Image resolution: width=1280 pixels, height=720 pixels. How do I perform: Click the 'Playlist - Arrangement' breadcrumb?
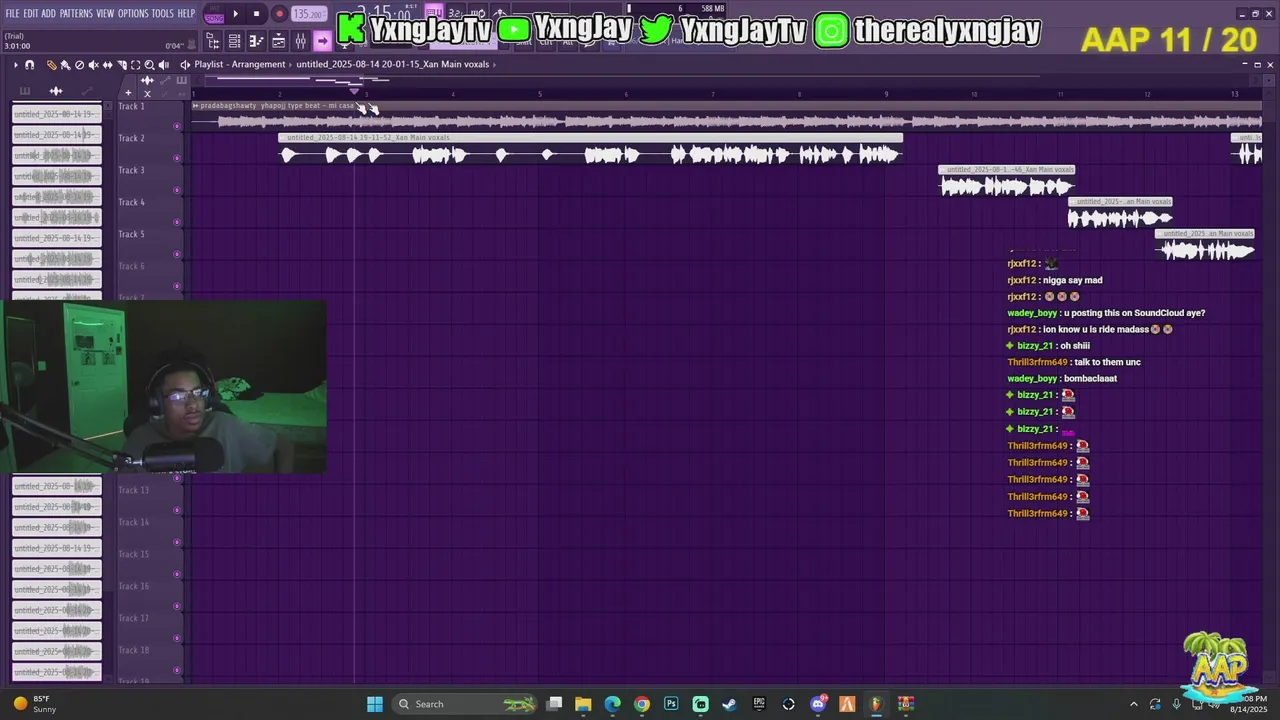(x=240, y=64)
